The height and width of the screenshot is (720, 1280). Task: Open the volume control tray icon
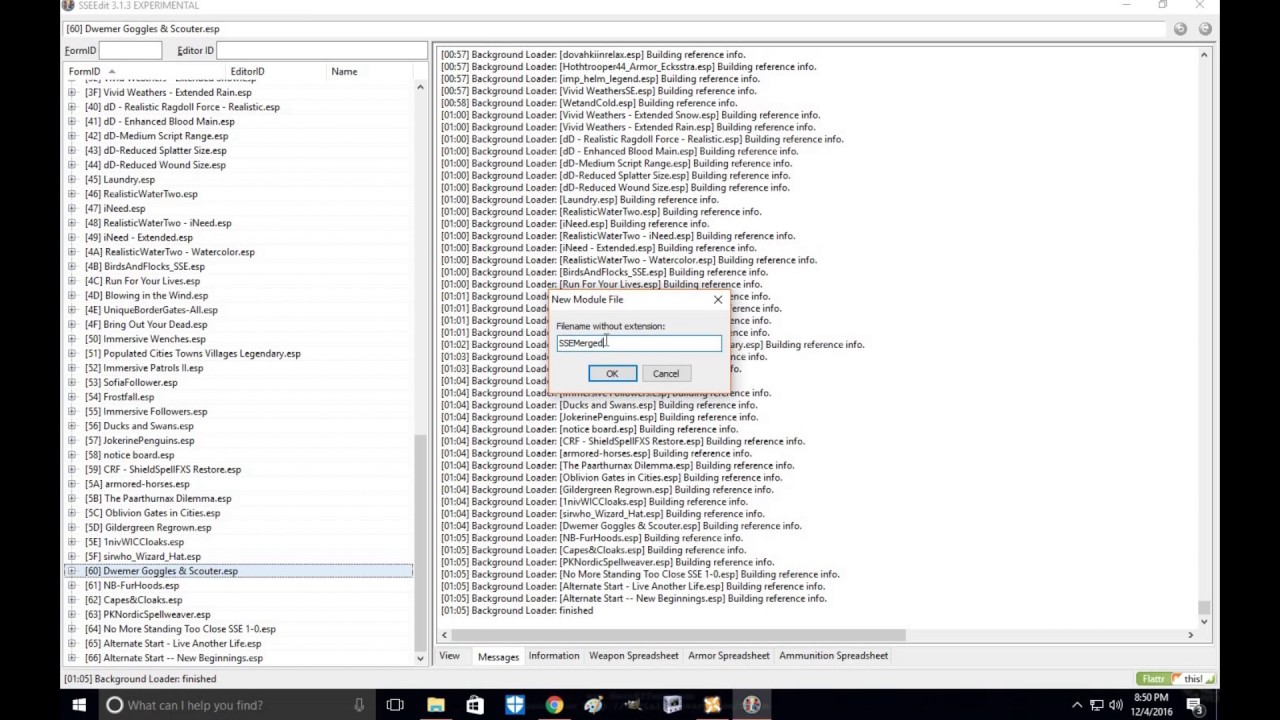(1114, 705)
